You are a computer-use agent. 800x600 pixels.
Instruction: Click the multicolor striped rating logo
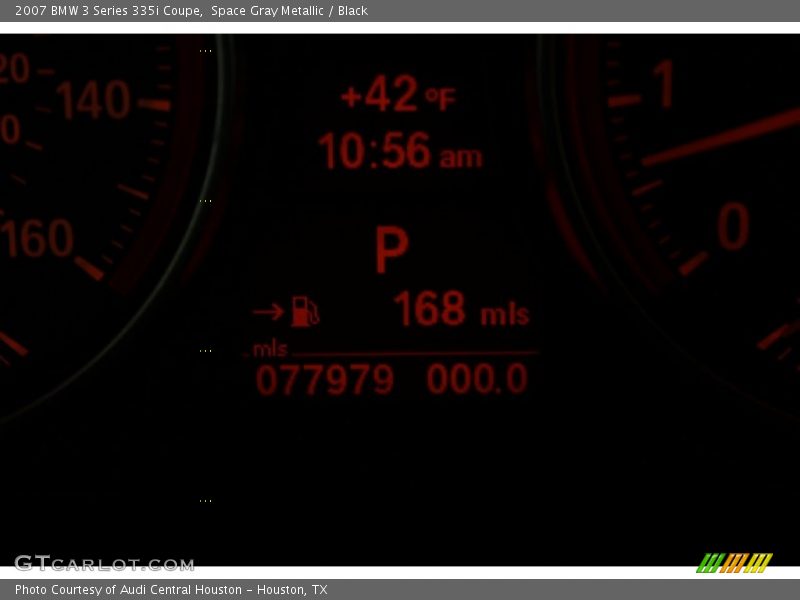[x=735, y=563]
